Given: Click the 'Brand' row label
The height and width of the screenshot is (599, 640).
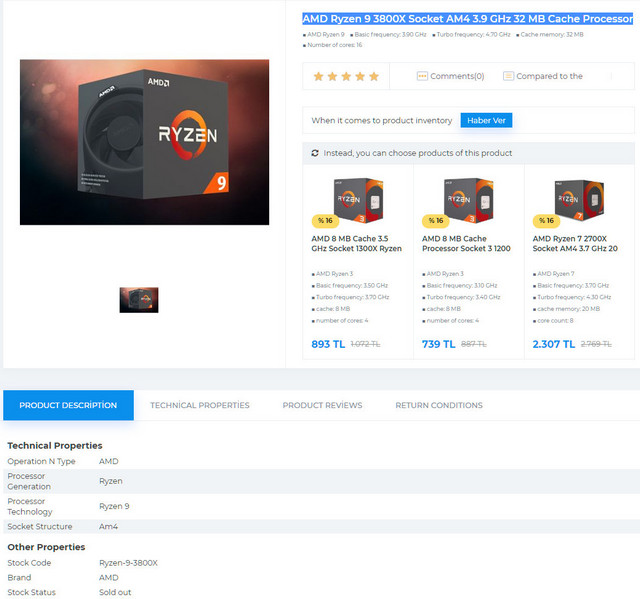Looking at the screenshot, I should tap(19, 577).
